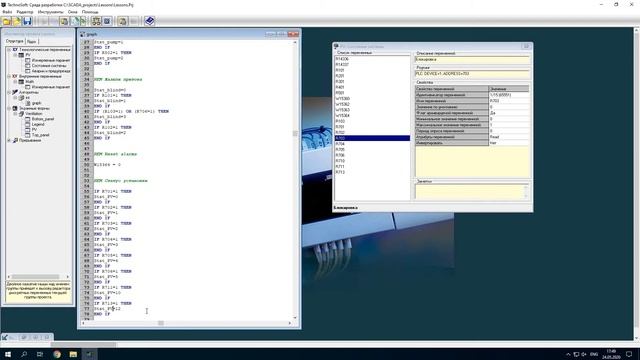Click the ENG language indicator
The image size is (640, 360).
[594, 354]
